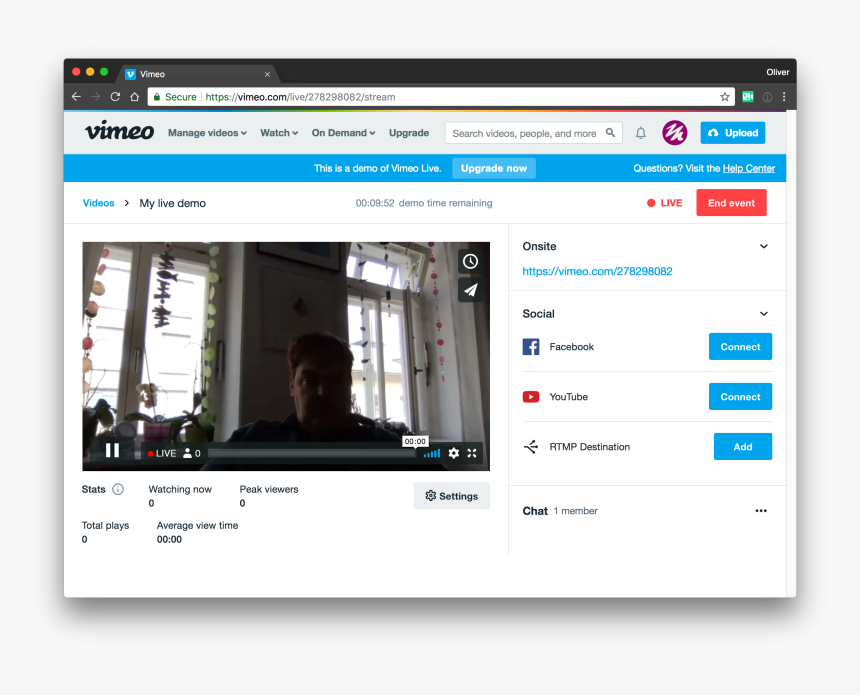Image resolution: width=860 pixels, height=695 pixels.
Task: Connect the Facebook account
Action: pyautogui.click(x=740, y=347)
